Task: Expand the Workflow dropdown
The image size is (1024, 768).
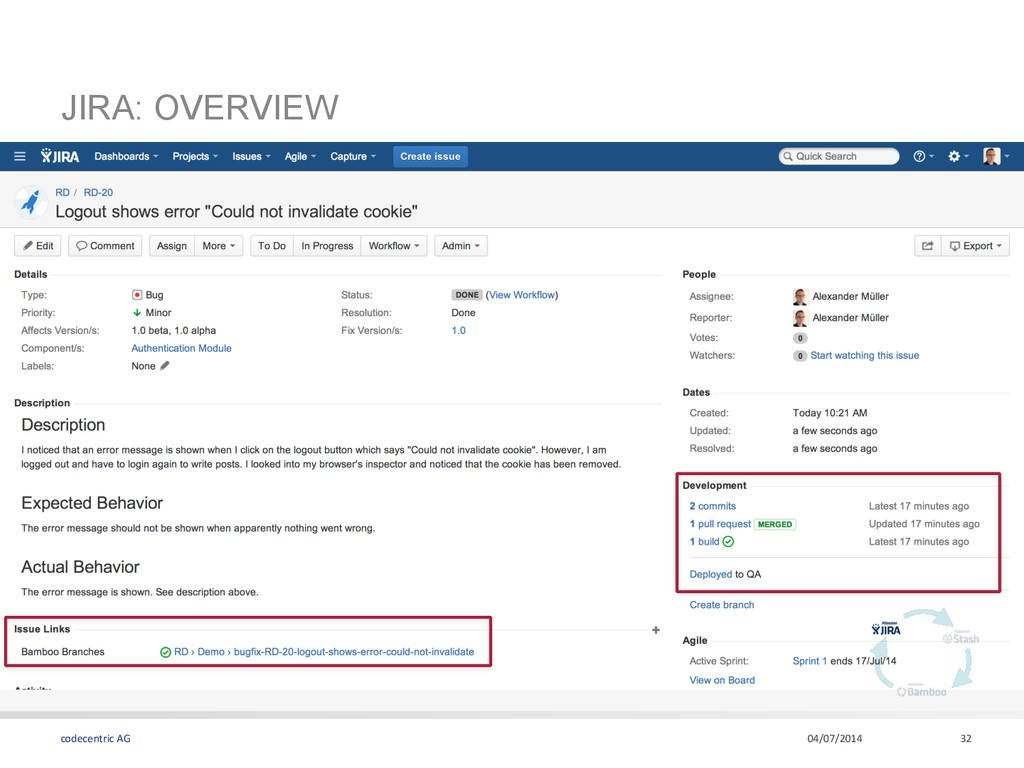Action: [394, 246]
